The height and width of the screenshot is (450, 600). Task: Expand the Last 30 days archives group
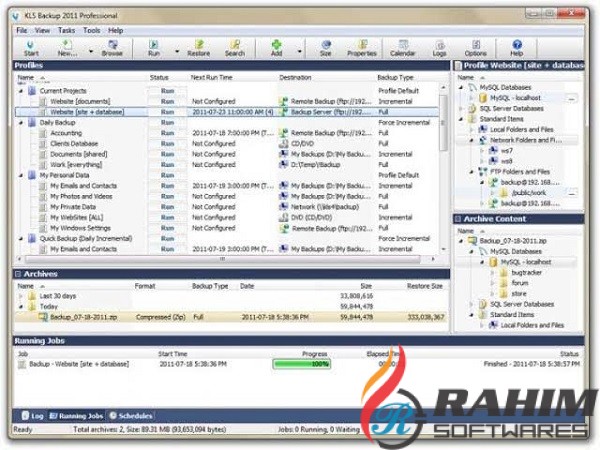pyautogui.click(x=21, y=296)
